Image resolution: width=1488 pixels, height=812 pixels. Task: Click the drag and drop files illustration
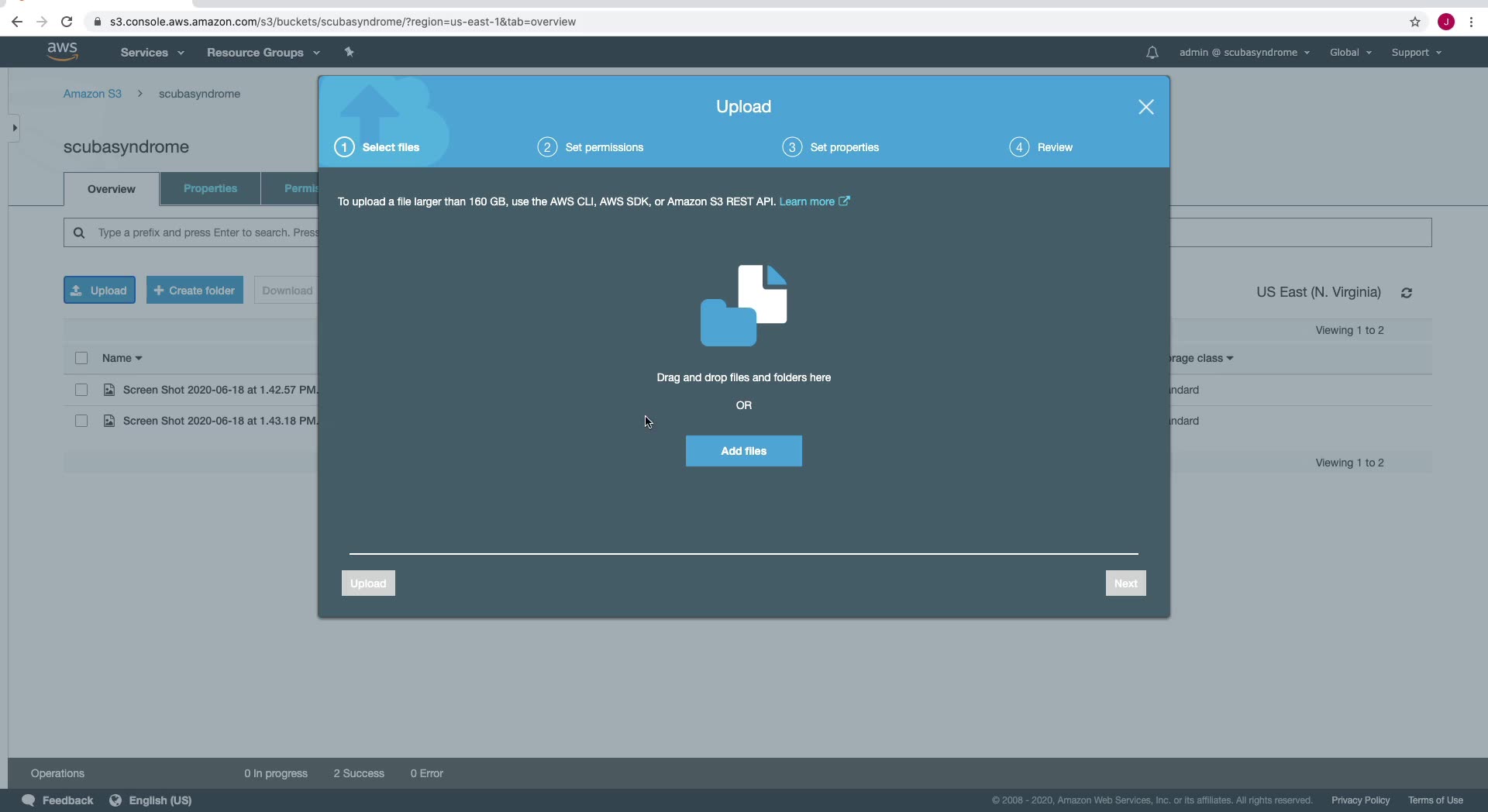744,305
